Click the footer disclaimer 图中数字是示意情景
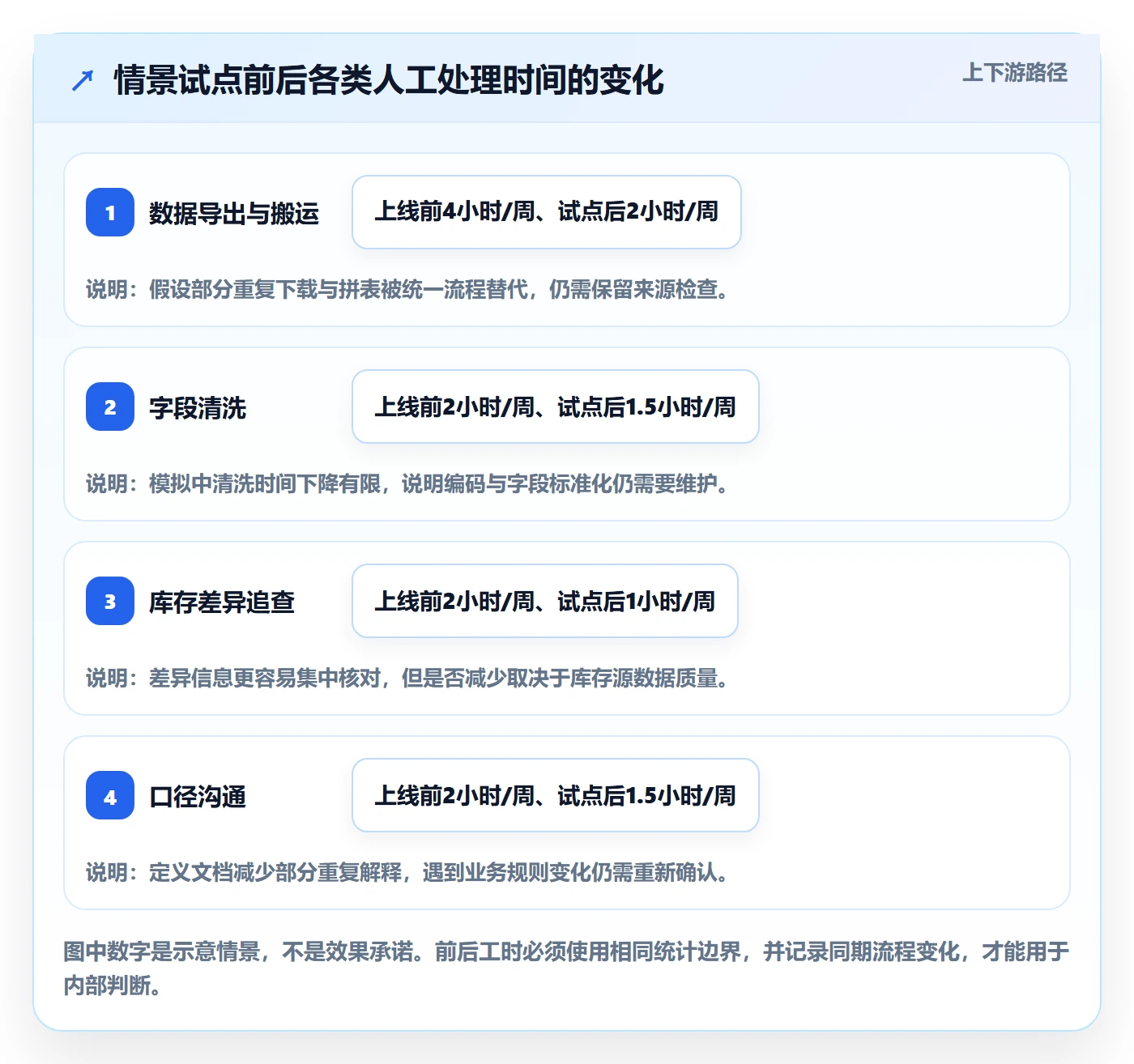Screen dimensions: 1134x1064 pyautogui.click(x=566, y=968)
